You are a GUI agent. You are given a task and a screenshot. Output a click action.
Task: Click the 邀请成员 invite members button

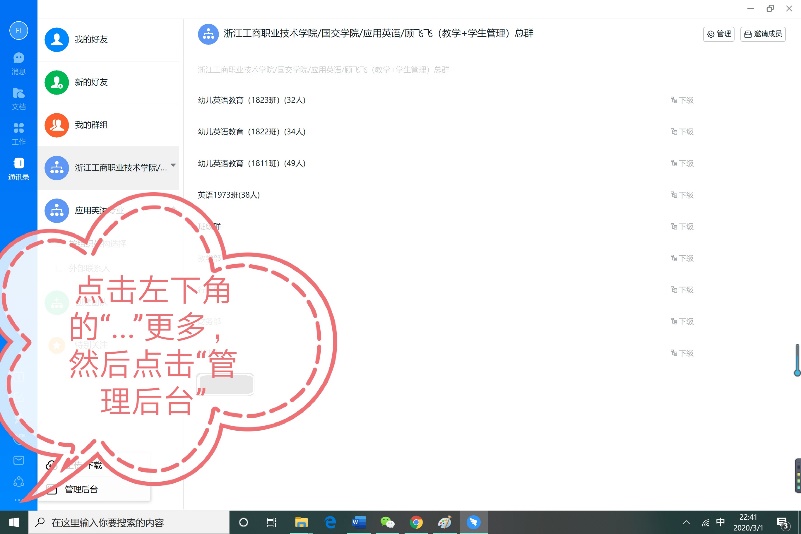point(764,34)
